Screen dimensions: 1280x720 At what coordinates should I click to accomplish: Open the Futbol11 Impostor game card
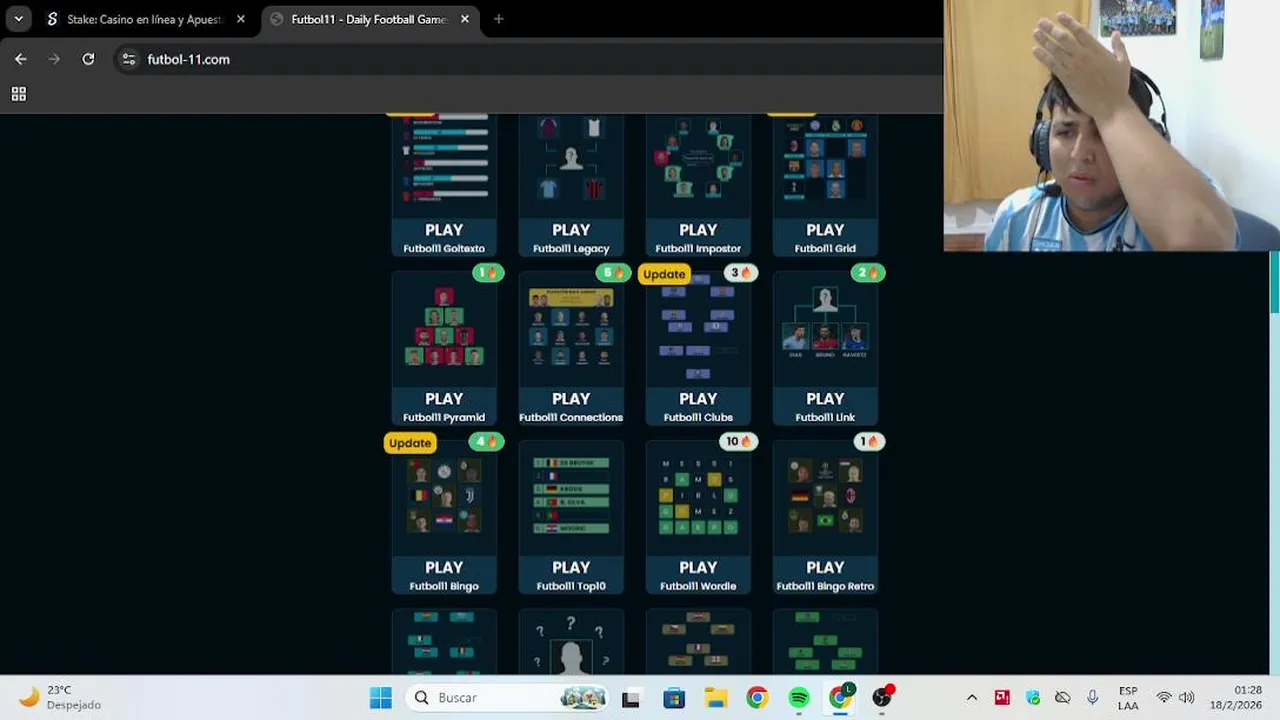[698, 186]
